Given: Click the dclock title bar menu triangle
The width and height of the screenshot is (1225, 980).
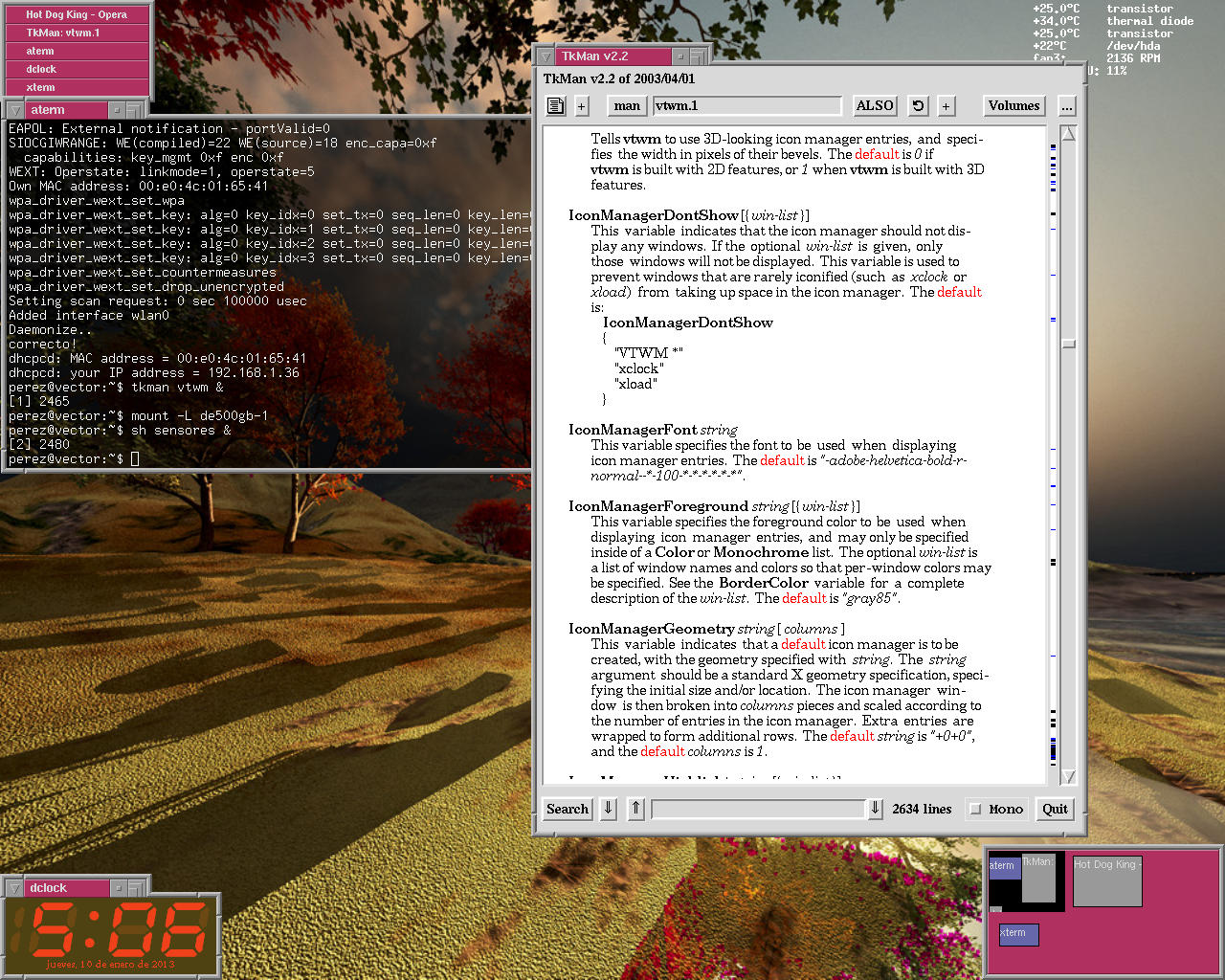Looking at the screenshot, I should click(15, 888).
